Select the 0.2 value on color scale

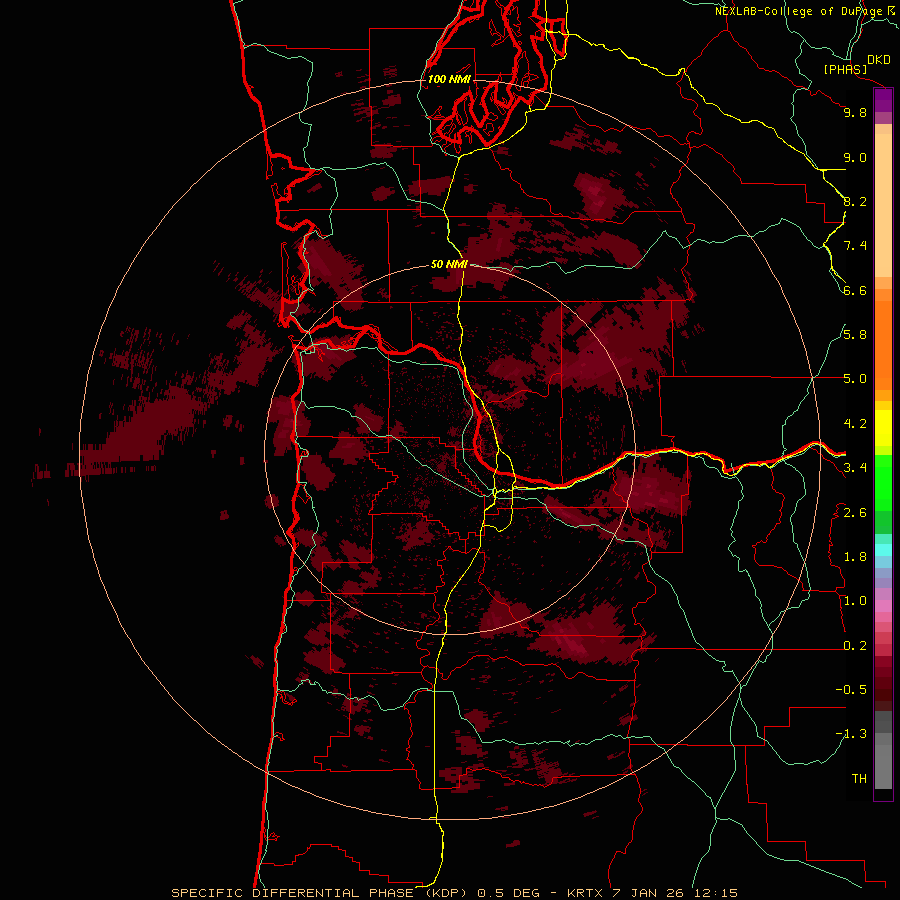855,645
